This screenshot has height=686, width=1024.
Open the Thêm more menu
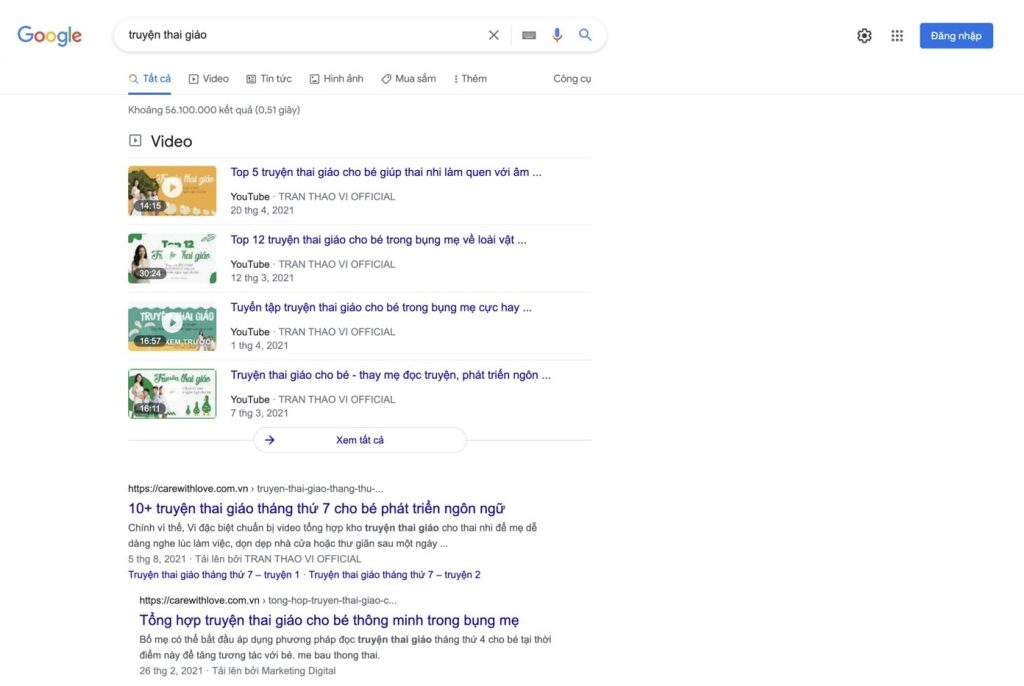coord(470,78)
